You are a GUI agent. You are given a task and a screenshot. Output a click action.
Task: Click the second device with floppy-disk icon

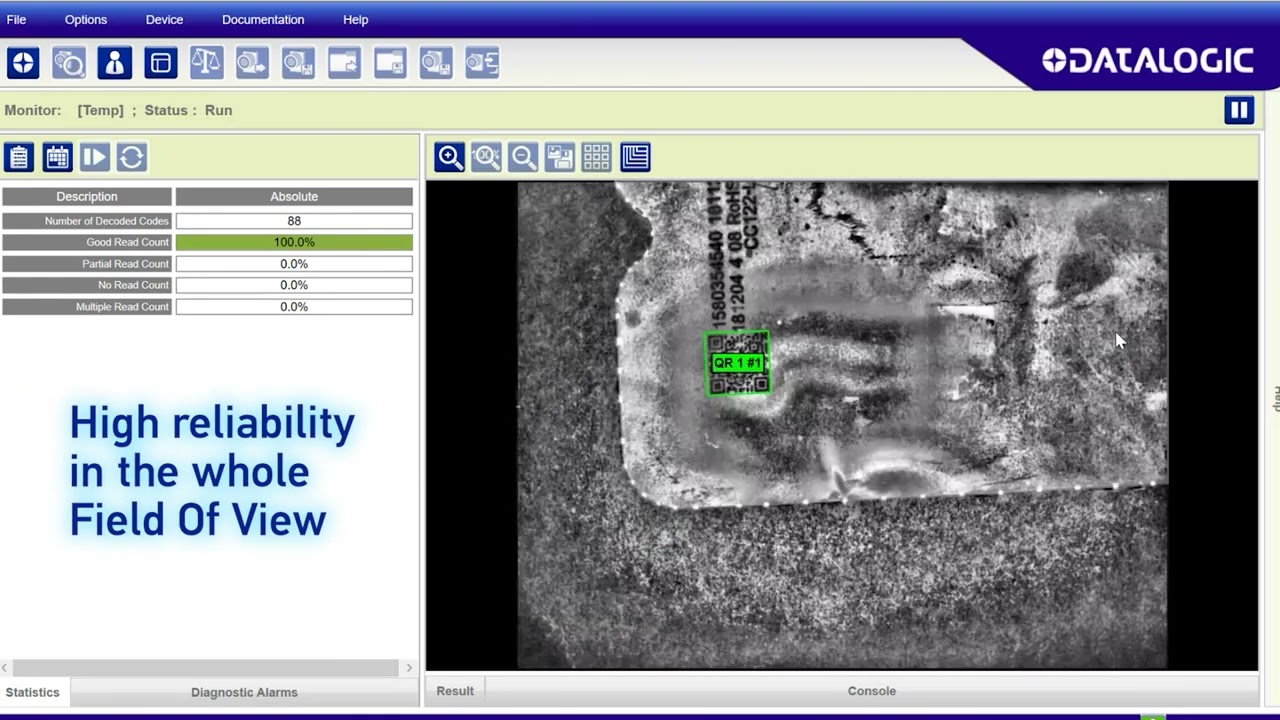[436, 63]
